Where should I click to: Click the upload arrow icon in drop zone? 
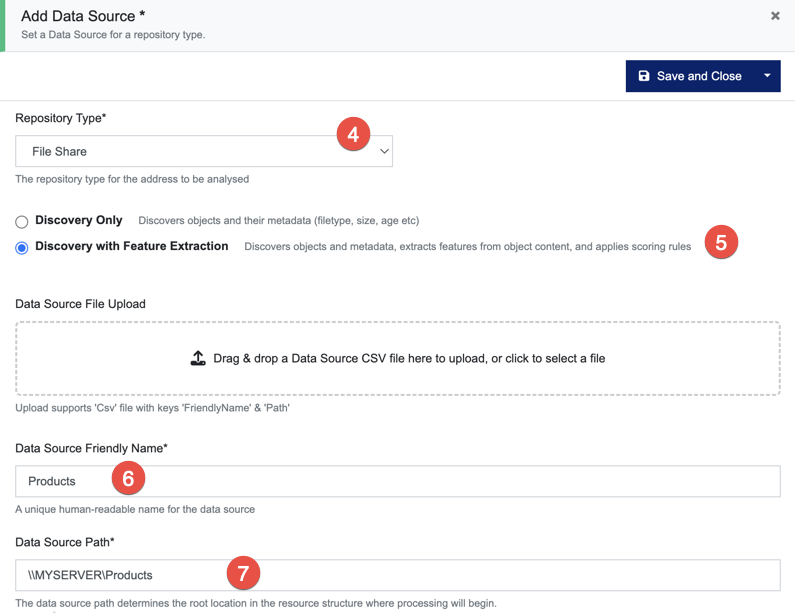pyautogui.click(x=198, y=358)
